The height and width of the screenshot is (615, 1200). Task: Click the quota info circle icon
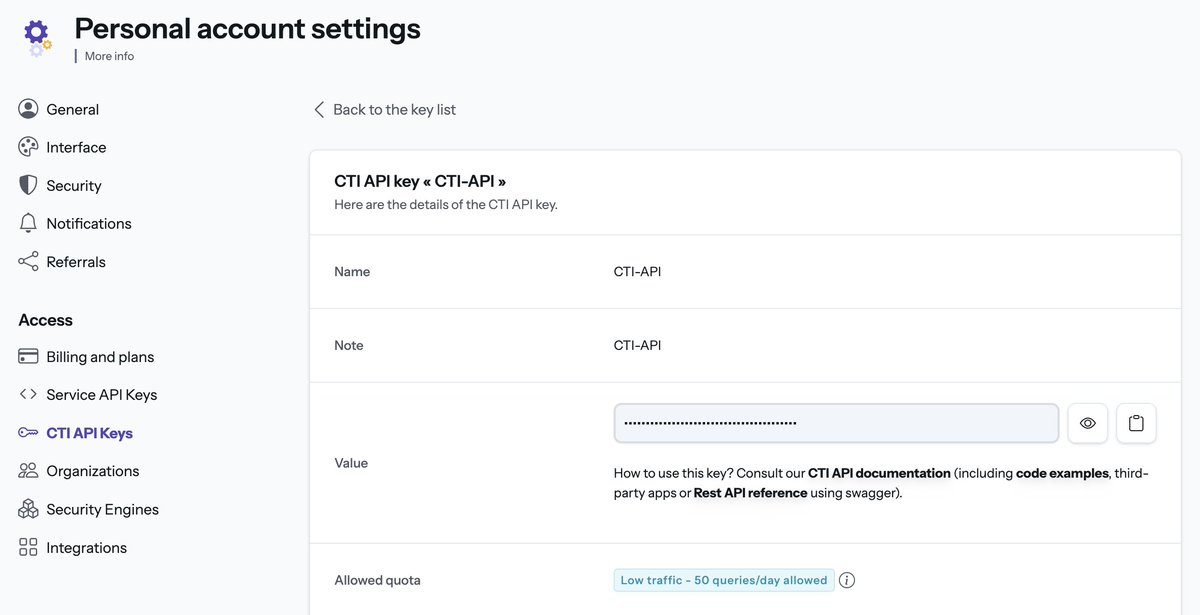point(847,580)
